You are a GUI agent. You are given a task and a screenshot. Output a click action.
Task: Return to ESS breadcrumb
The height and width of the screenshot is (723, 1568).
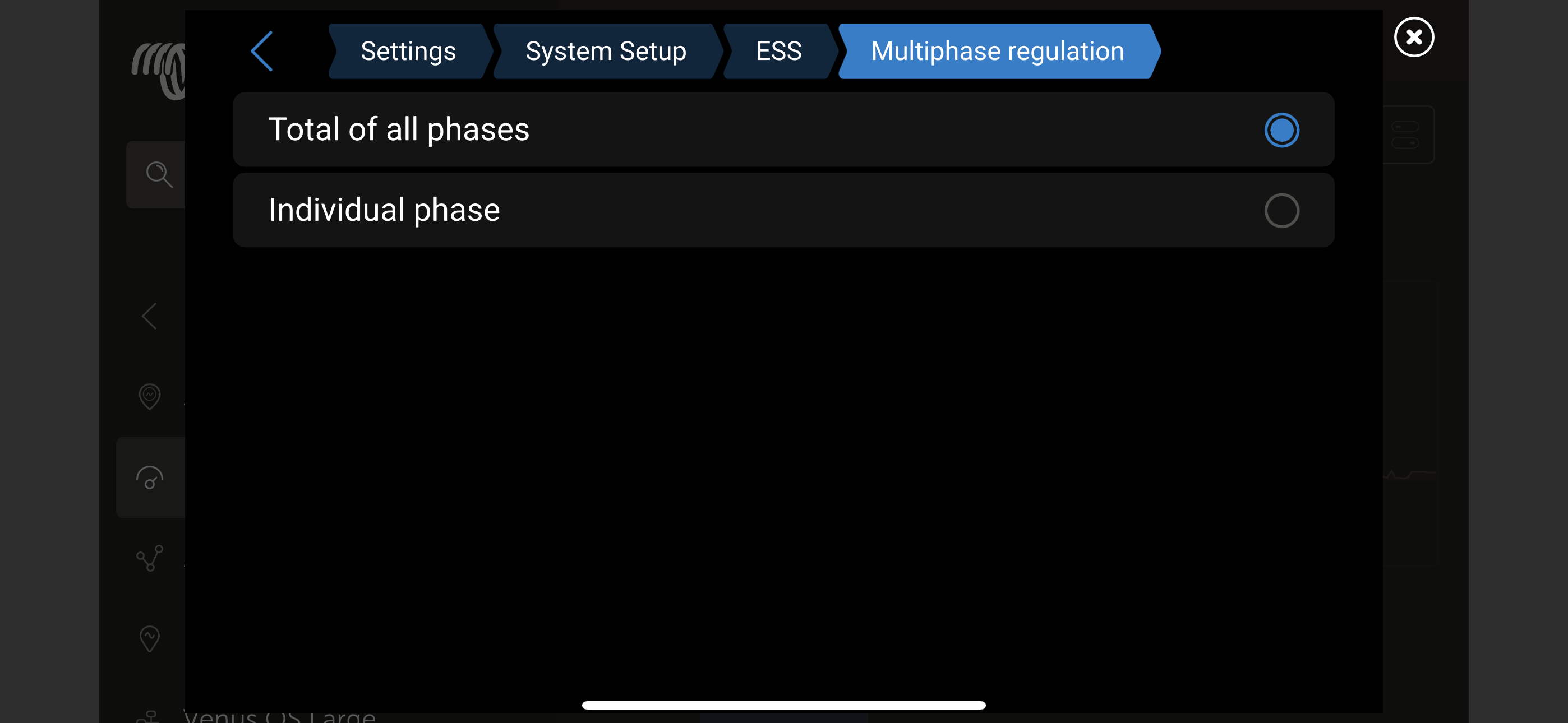pyautogui.click(x=778, y=51)
